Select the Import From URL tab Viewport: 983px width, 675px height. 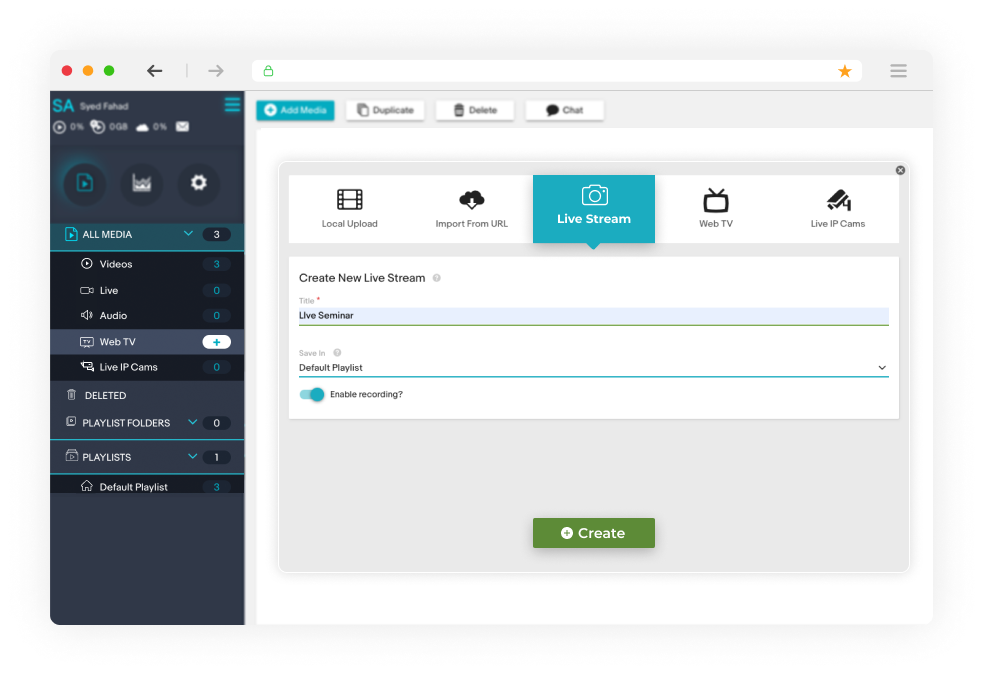(x=471, y=209)
